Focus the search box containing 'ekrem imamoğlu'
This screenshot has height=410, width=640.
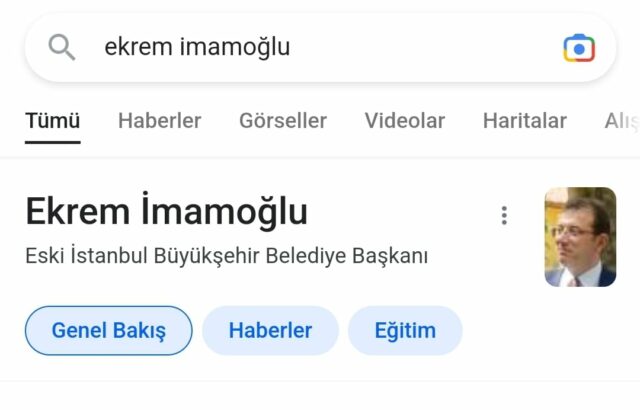(x=321, y=47)
